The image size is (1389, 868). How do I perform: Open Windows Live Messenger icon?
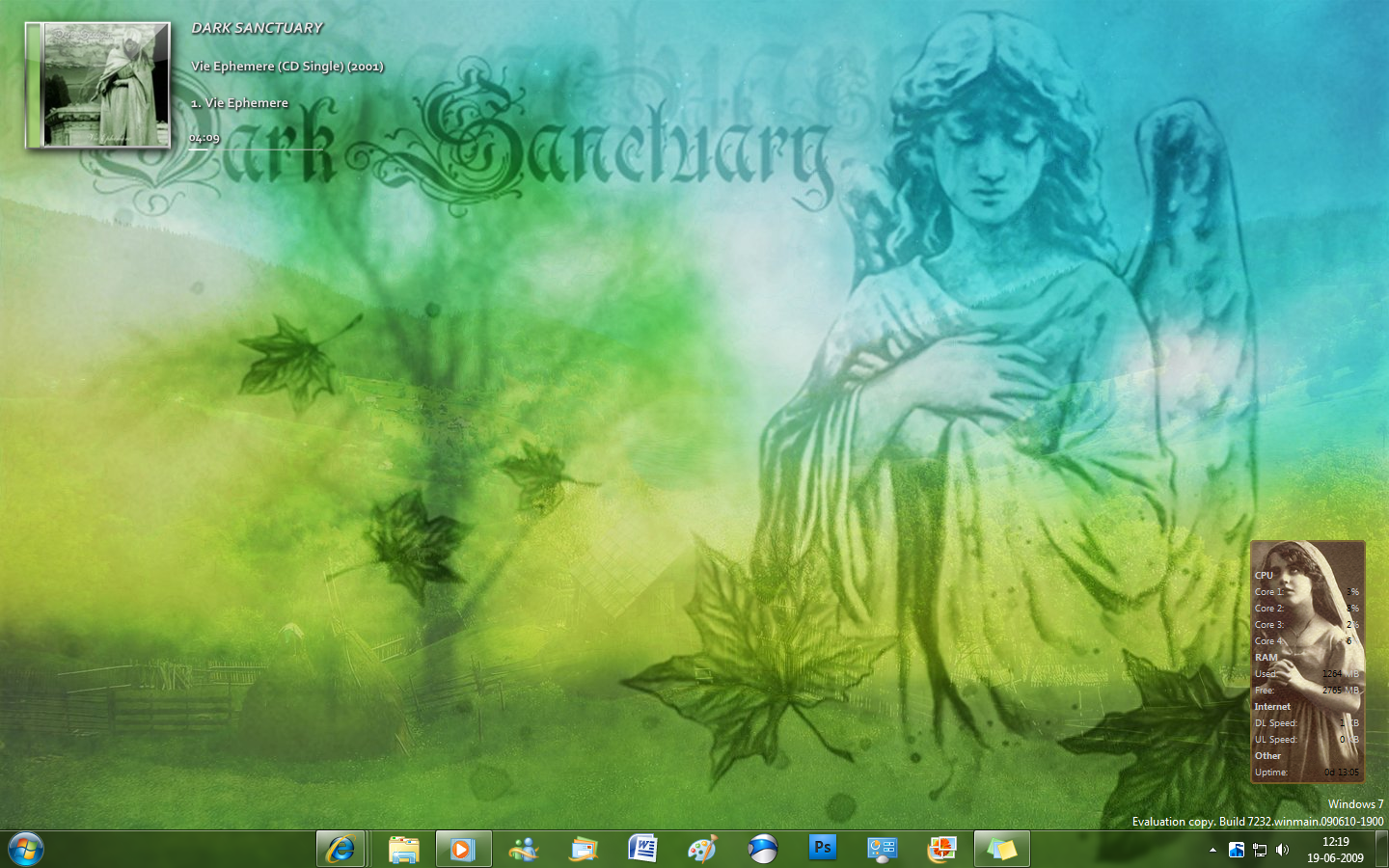(524, 849)
